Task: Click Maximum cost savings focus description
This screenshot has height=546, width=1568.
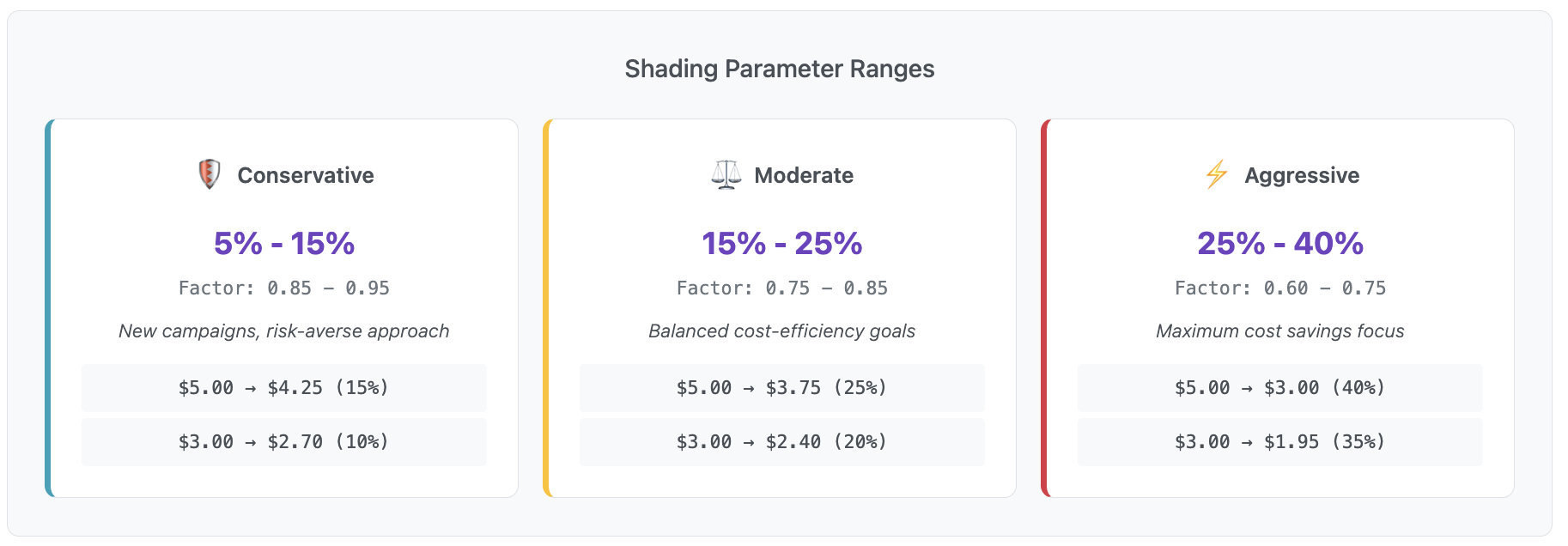Action: click(1279, 331)
